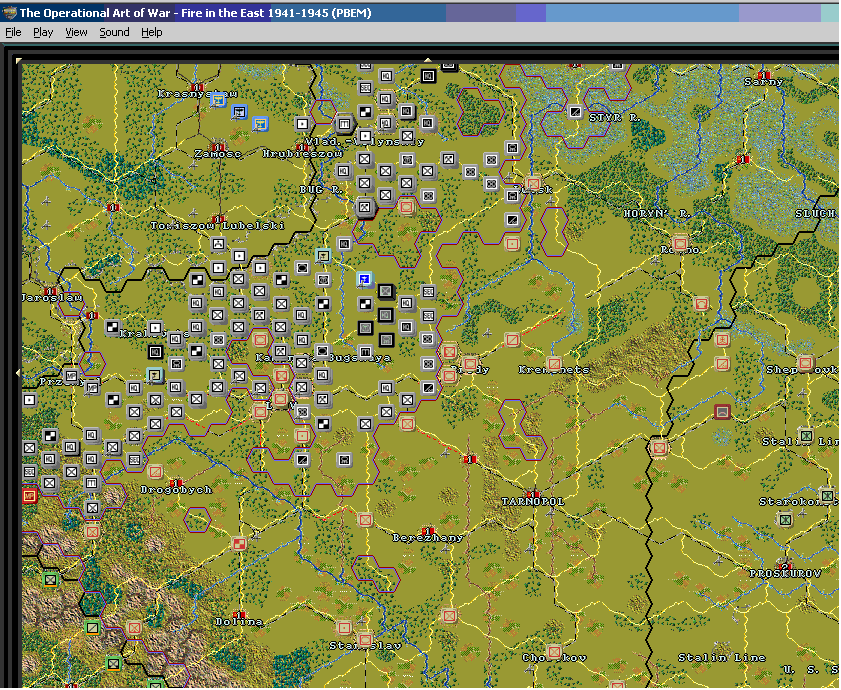Click the Hrubieszow town label
The width and height of the screenshot is (841, 690).
point(302,154)
